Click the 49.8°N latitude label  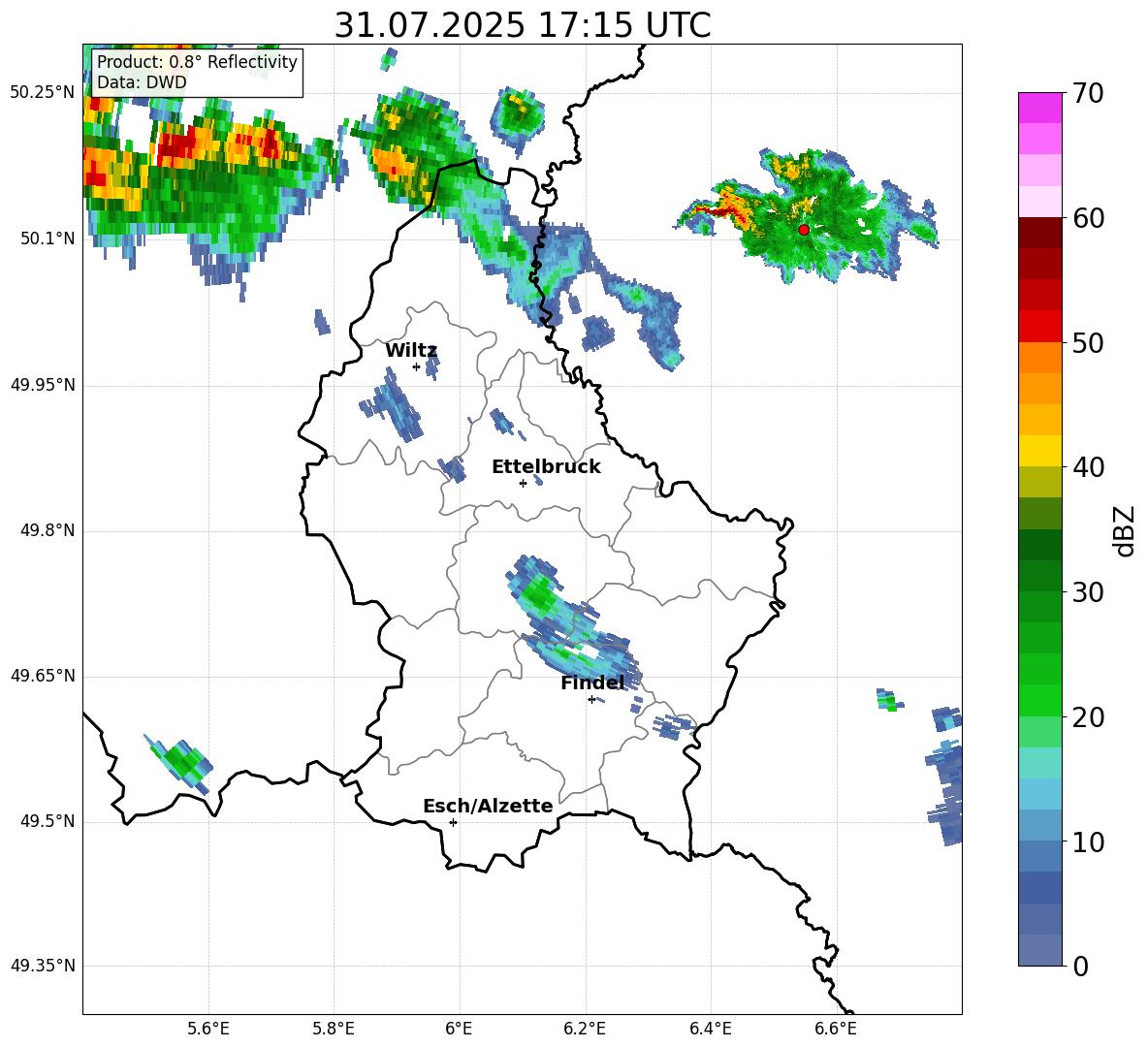pos(48,530)
